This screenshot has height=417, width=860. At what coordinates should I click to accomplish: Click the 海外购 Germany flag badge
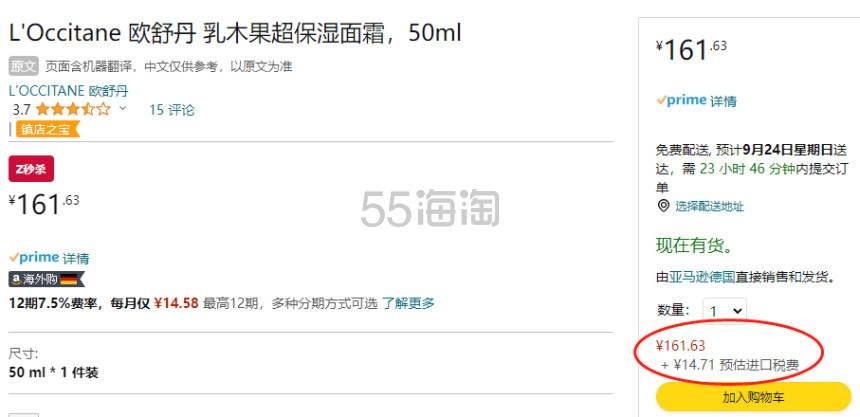tap(47, 279)
